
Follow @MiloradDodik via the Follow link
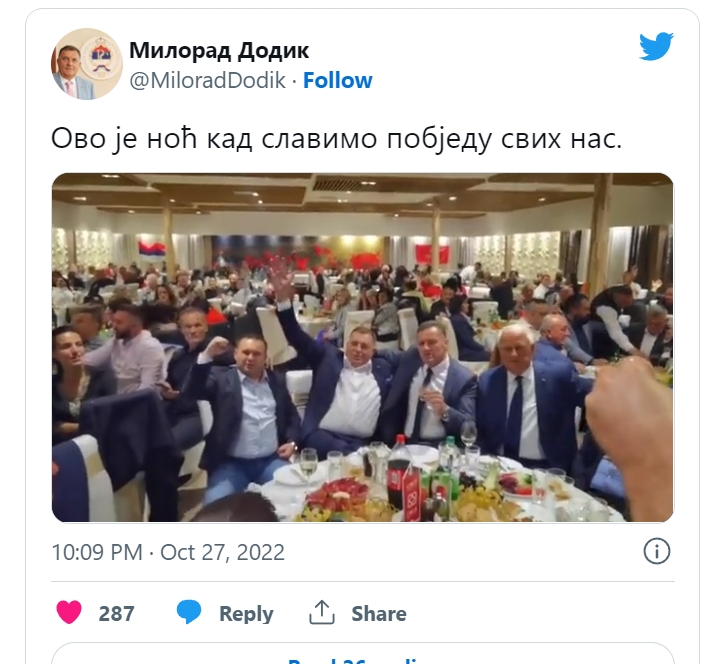[x=338, y=81]
